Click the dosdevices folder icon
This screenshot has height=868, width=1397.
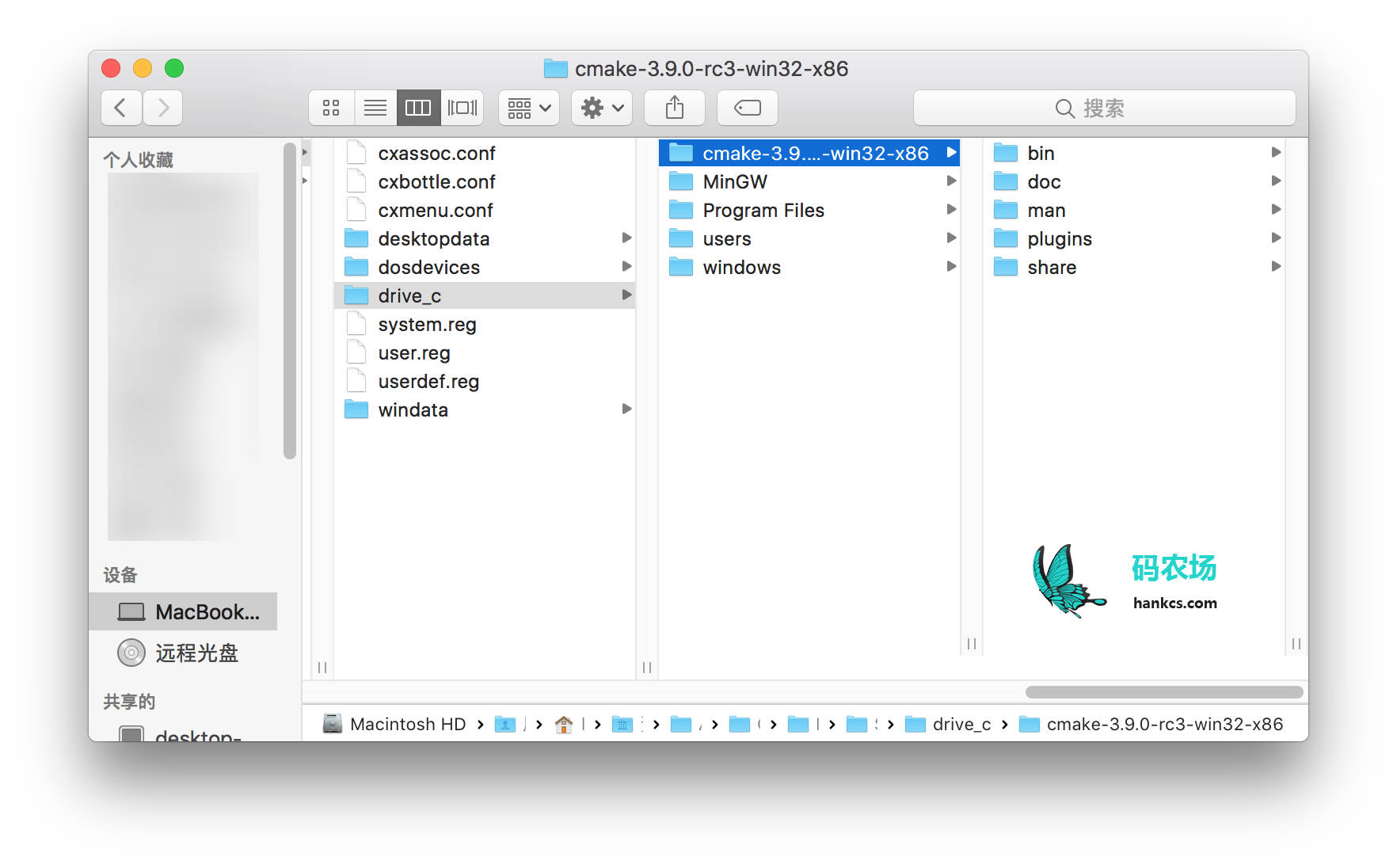[x=357, y=267]
